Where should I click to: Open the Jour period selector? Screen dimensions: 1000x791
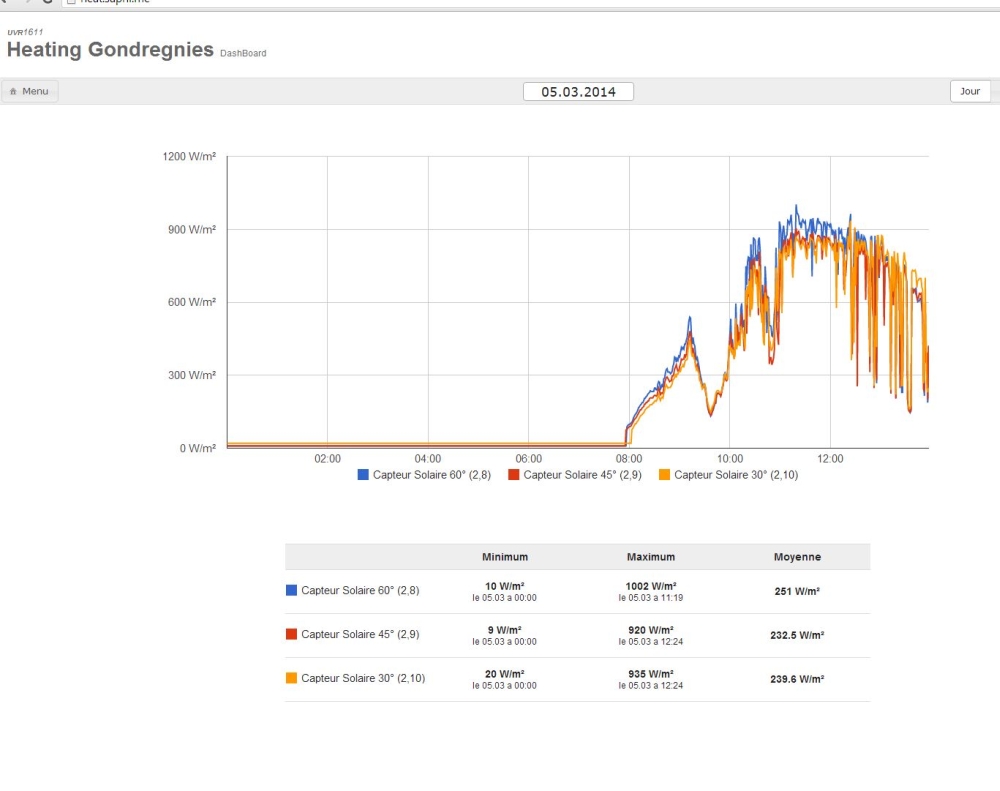(x=969, y=91)
